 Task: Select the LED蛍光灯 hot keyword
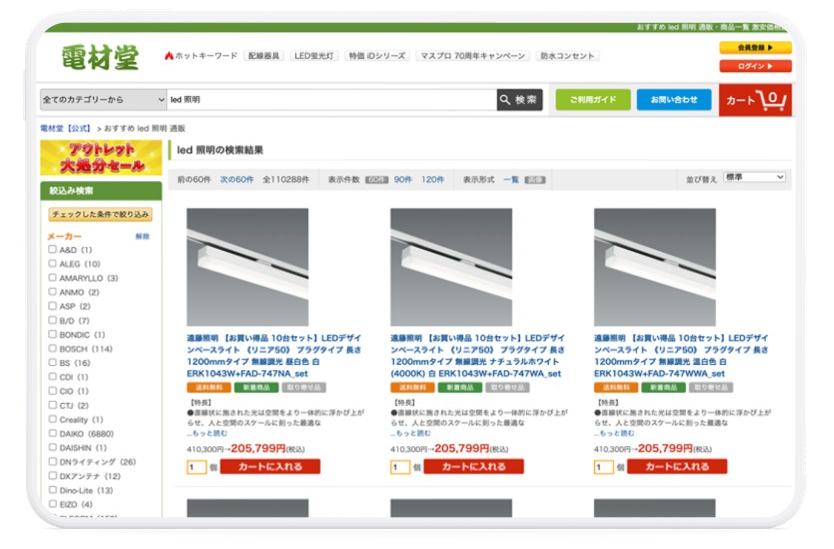click(x=314, y=56)
